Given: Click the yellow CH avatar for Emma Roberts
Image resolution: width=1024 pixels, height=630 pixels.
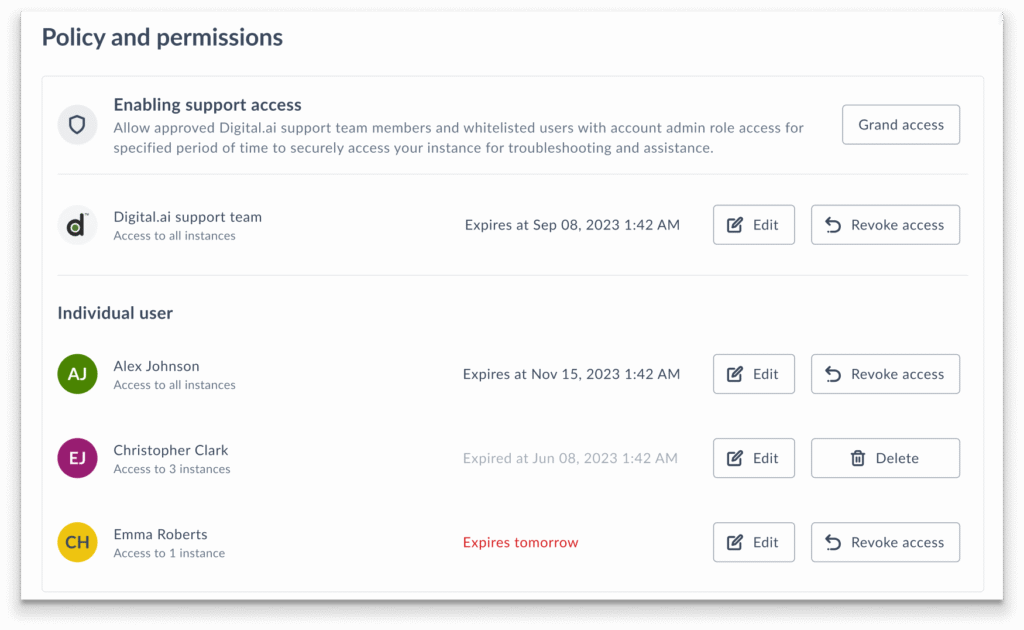Looking at the screenshot, I should click(77, 542).
